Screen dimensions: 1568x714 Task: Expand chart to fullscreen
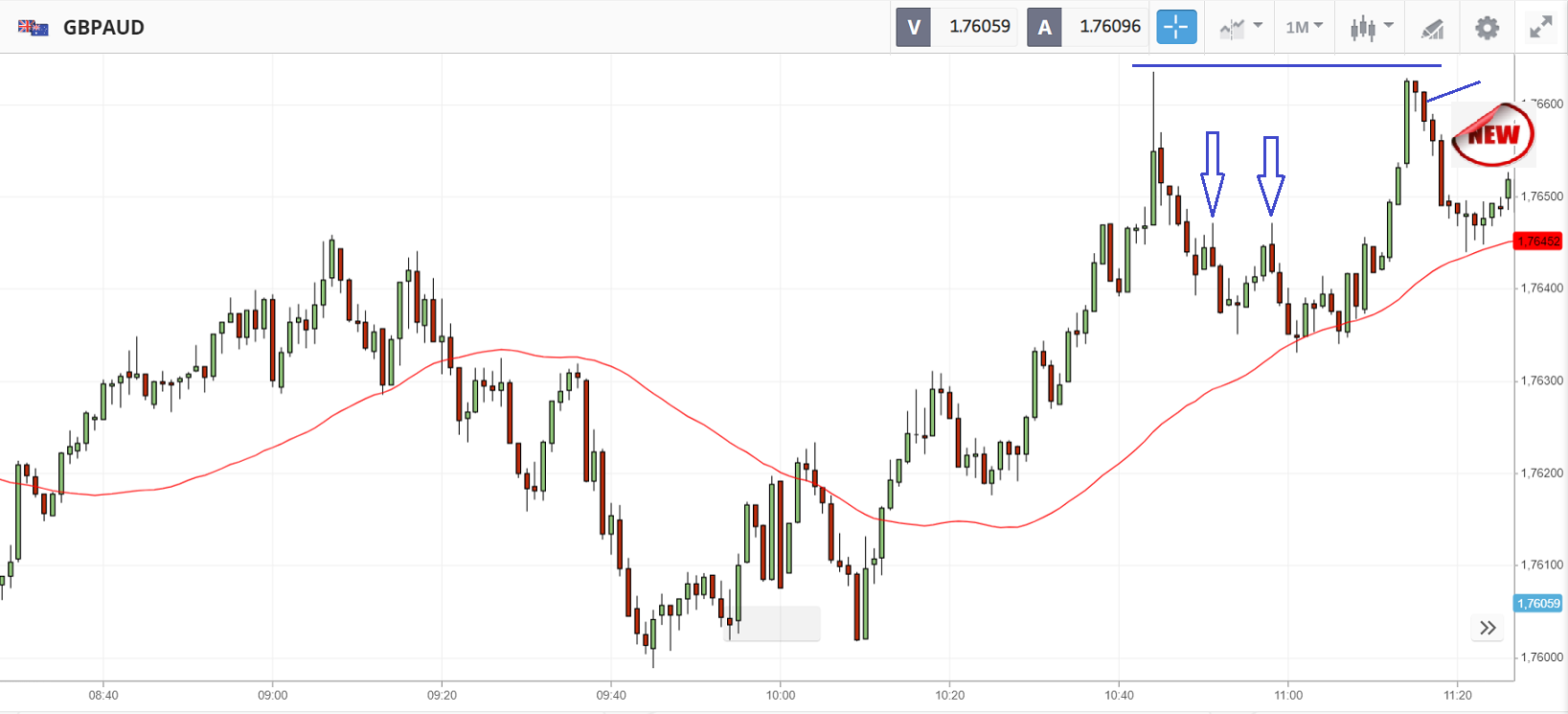[x=1540, y=27]
